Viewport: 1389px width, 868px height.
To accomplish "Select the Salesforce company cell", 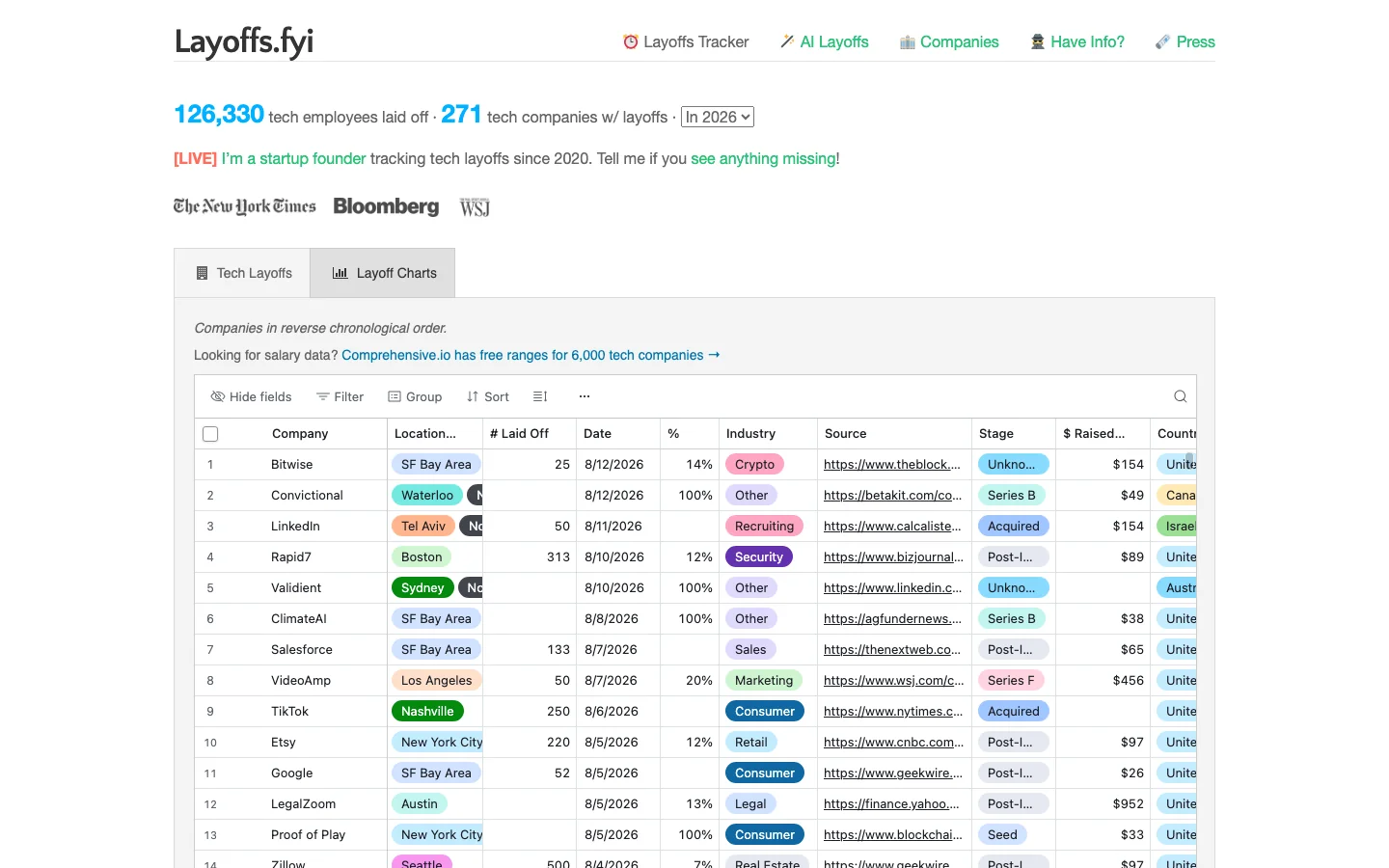I will pyautogui.click(x=302, y=649).
